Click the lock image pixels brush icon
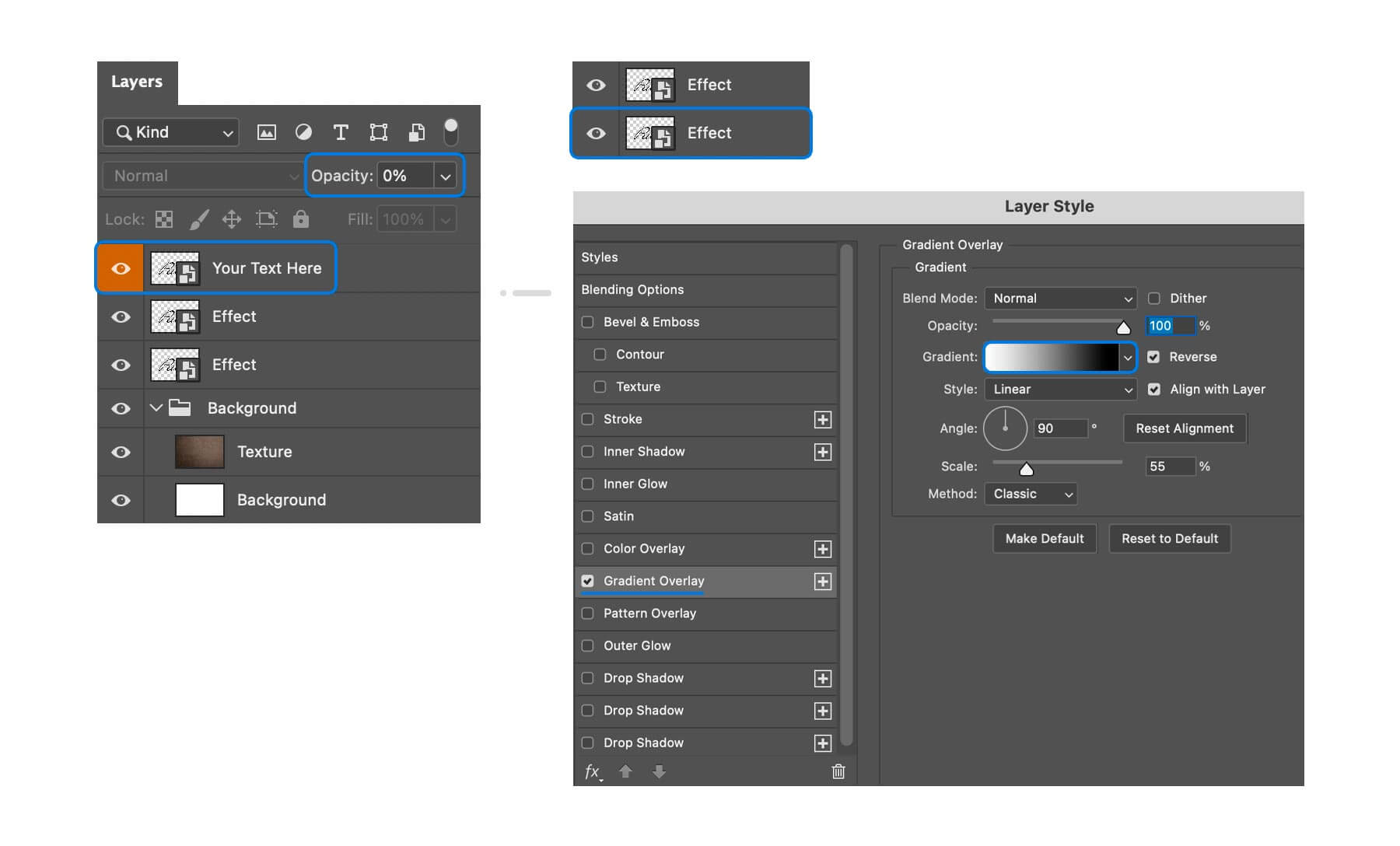 [199, 219]
